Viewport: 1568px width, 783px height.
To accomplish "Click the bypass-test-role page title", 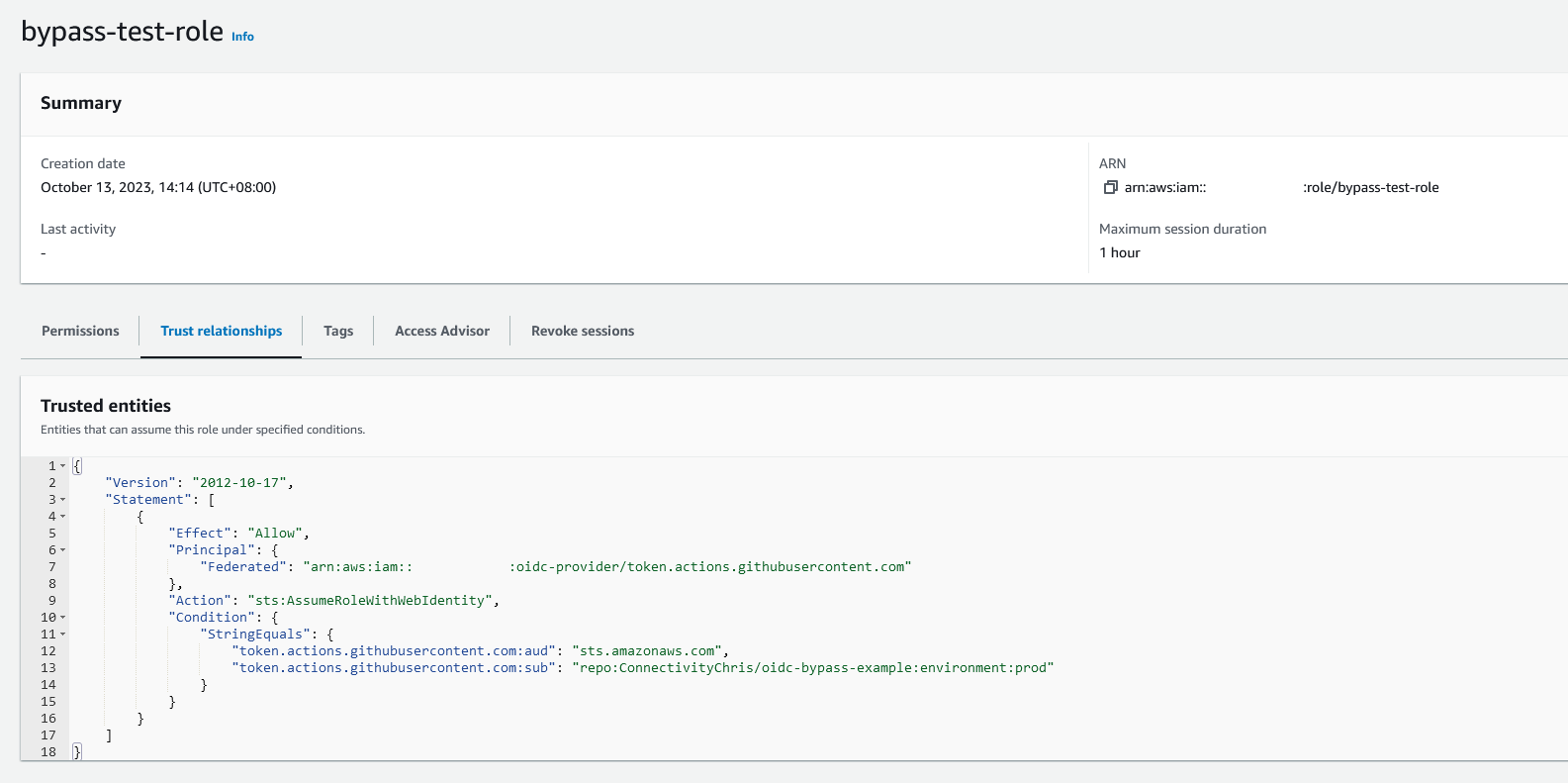I will pos(122,32).
